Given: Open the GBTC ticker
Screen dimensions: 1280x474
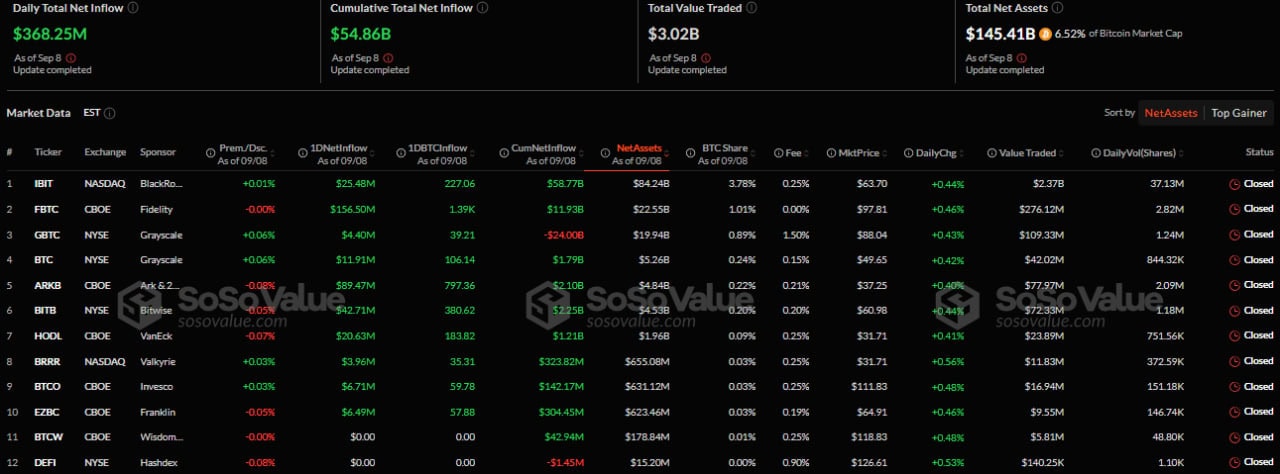Looking at the screenshot, I should [x=46, y=234].
